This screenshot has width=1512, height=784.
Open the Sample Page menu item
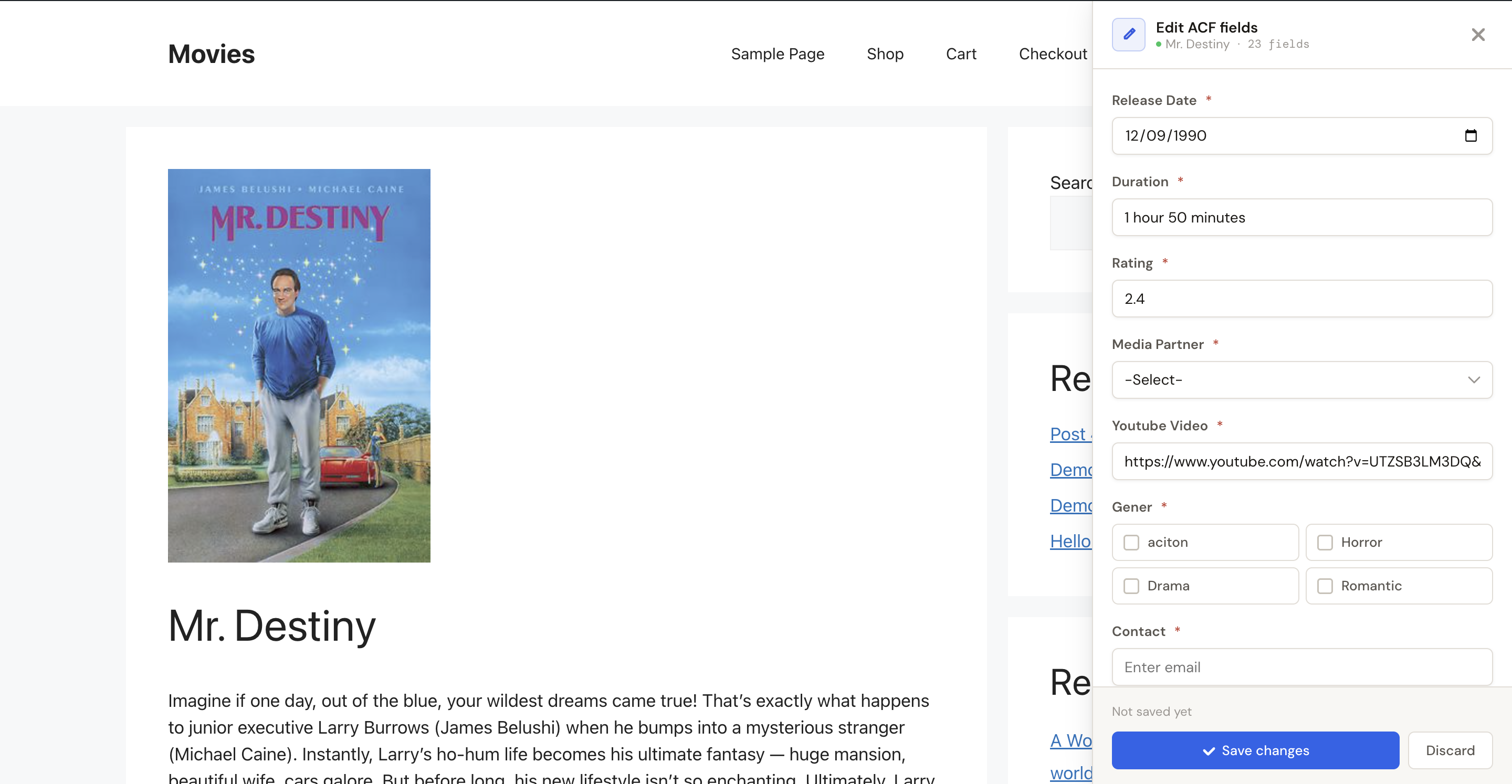[778, 54]
